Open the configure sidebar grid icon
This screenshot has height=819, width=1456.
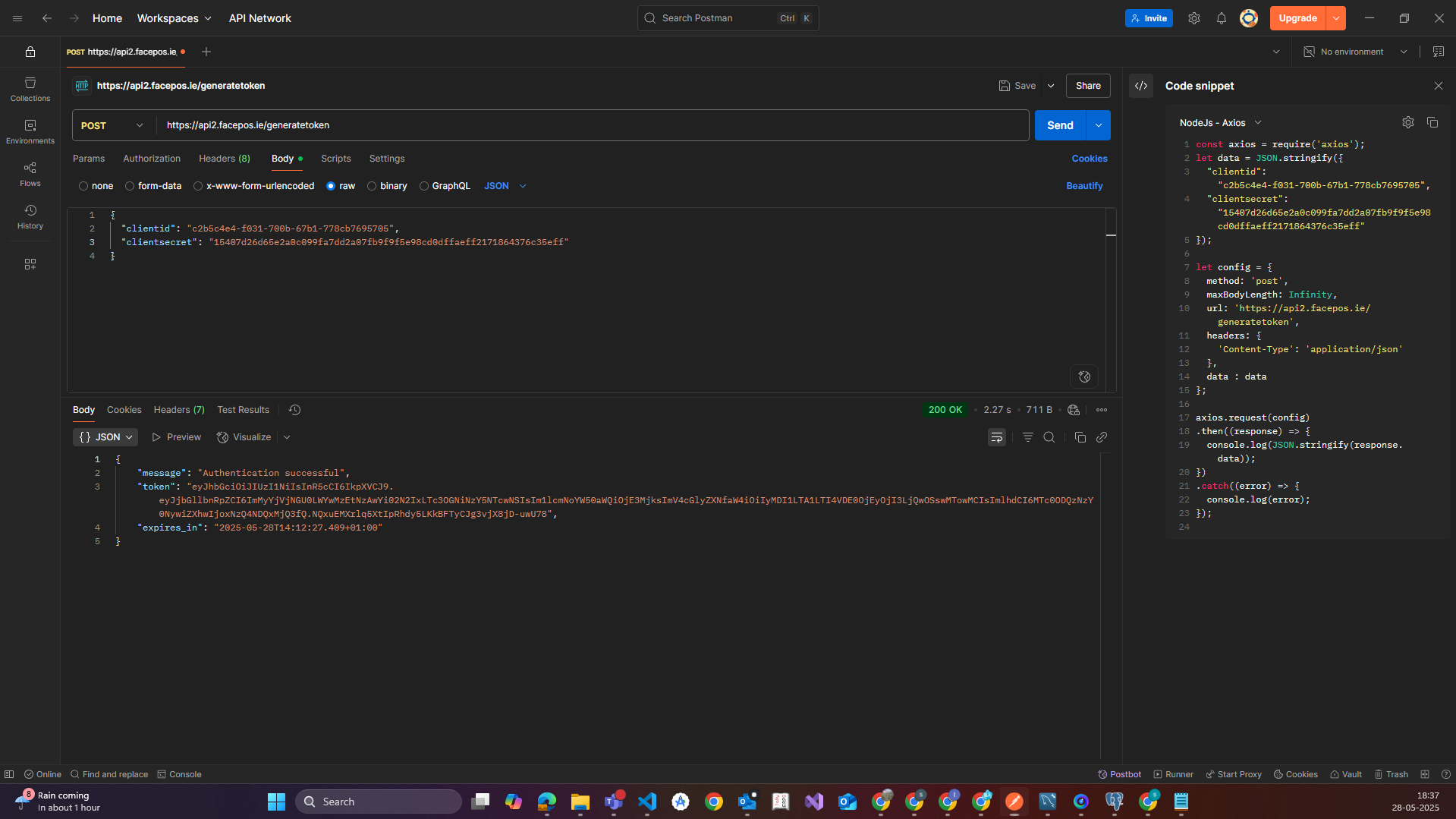pos(30,264)
